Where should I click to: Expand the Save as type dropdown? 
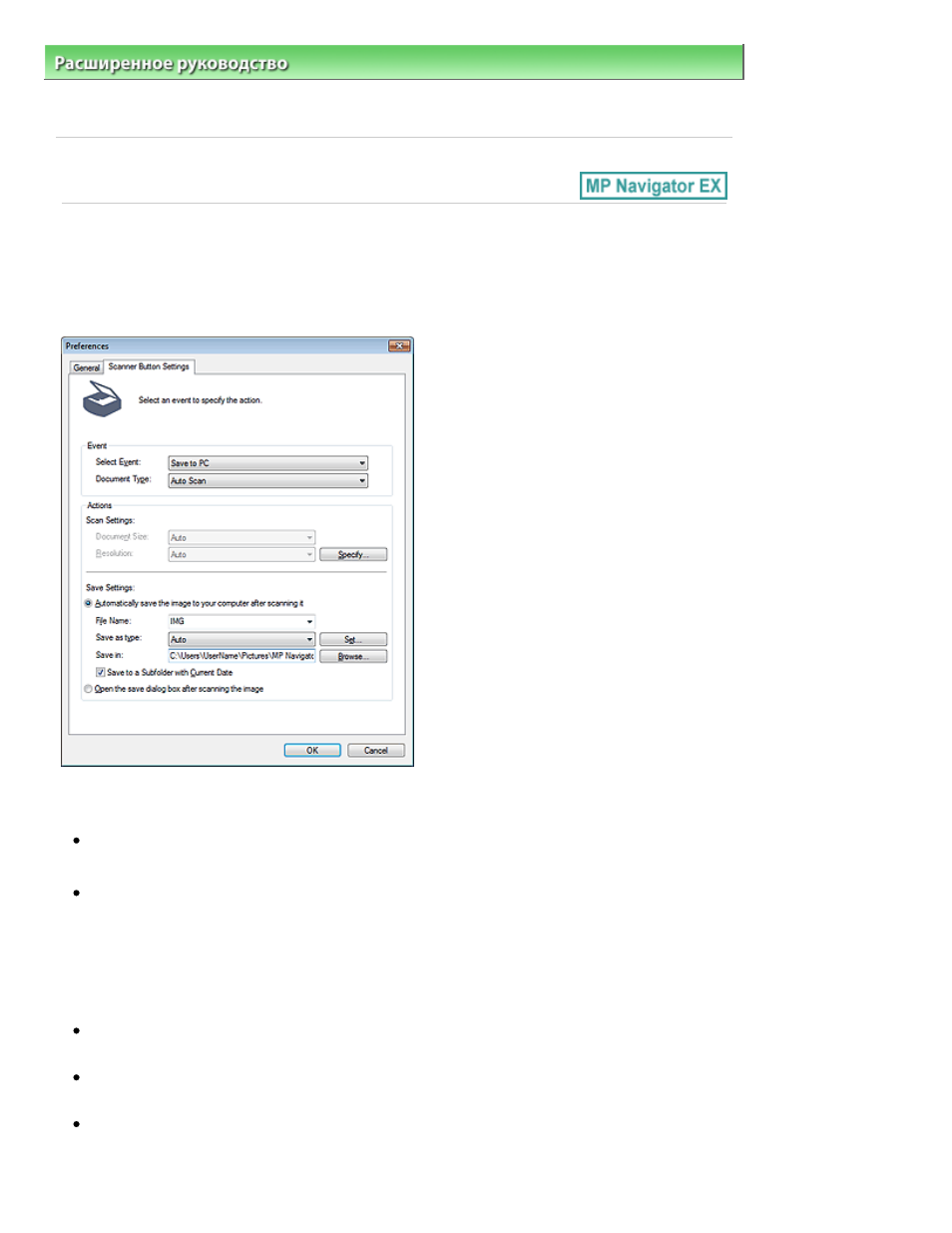click(241, 639)
